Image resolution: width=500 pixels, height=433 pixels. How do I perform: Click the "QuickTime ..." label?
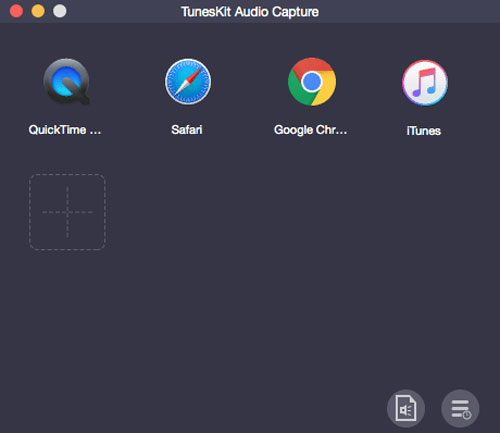(65, 130)
